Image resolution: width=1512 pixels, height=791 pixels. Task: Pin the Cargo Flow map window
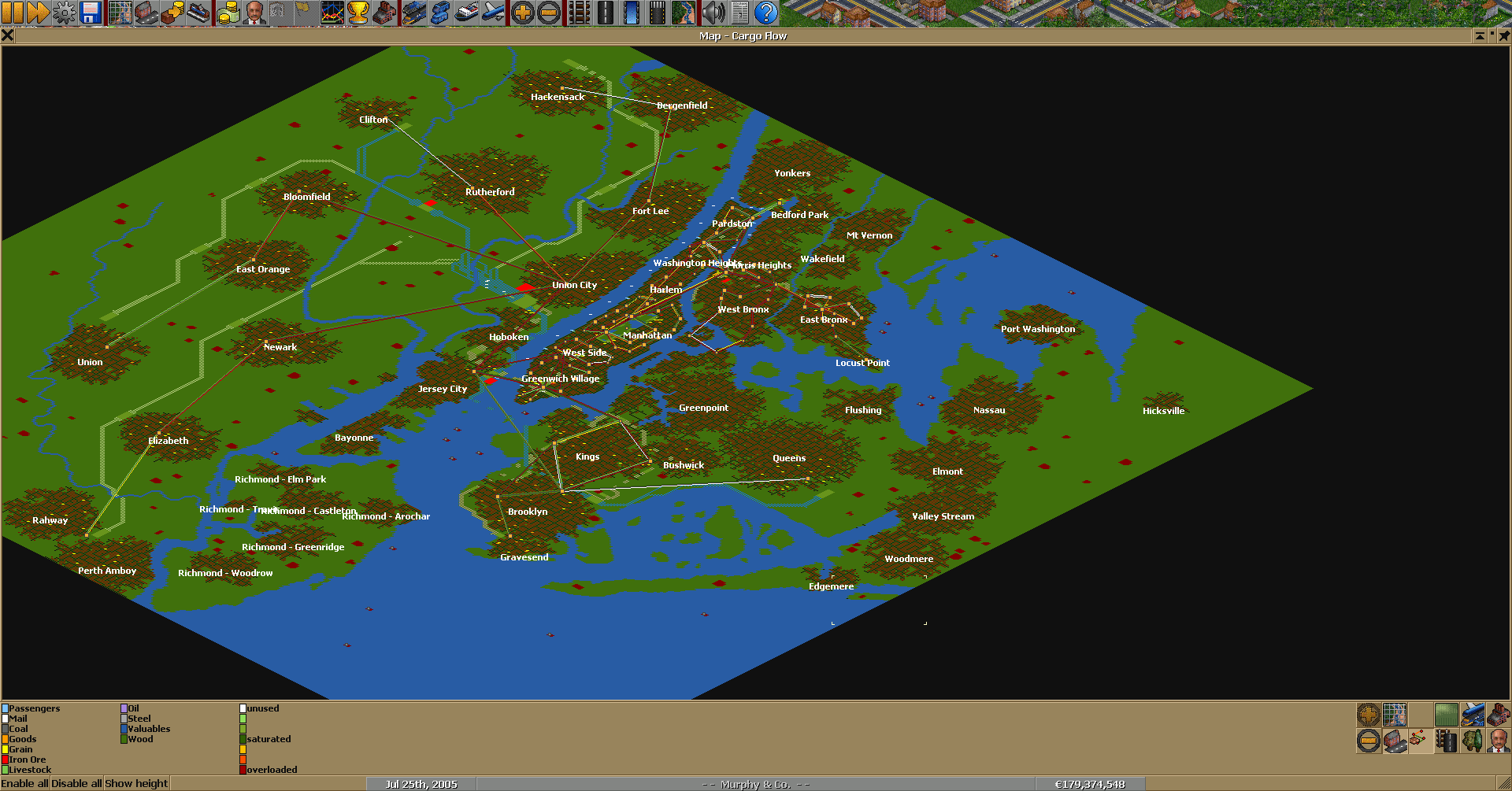(1504, 35)
